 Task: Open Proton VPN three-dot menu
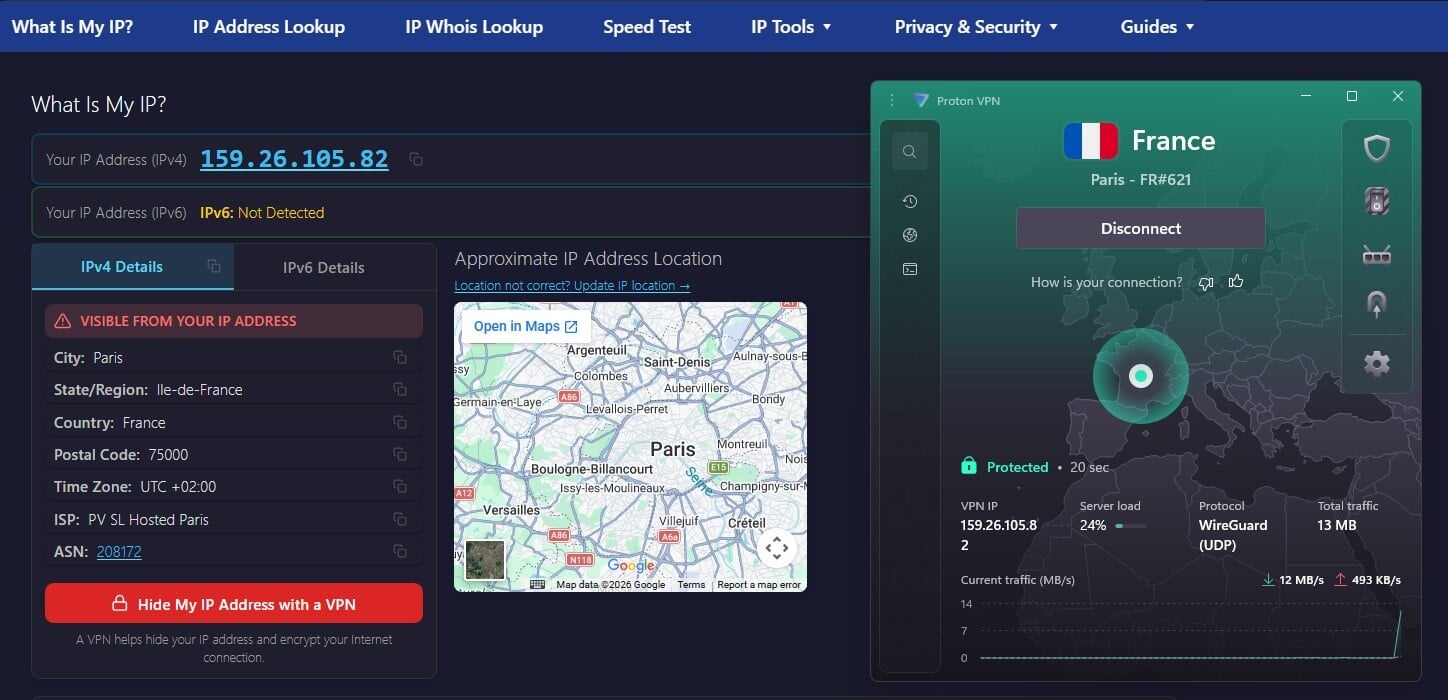pyautogui.click(x=892, y=100)
